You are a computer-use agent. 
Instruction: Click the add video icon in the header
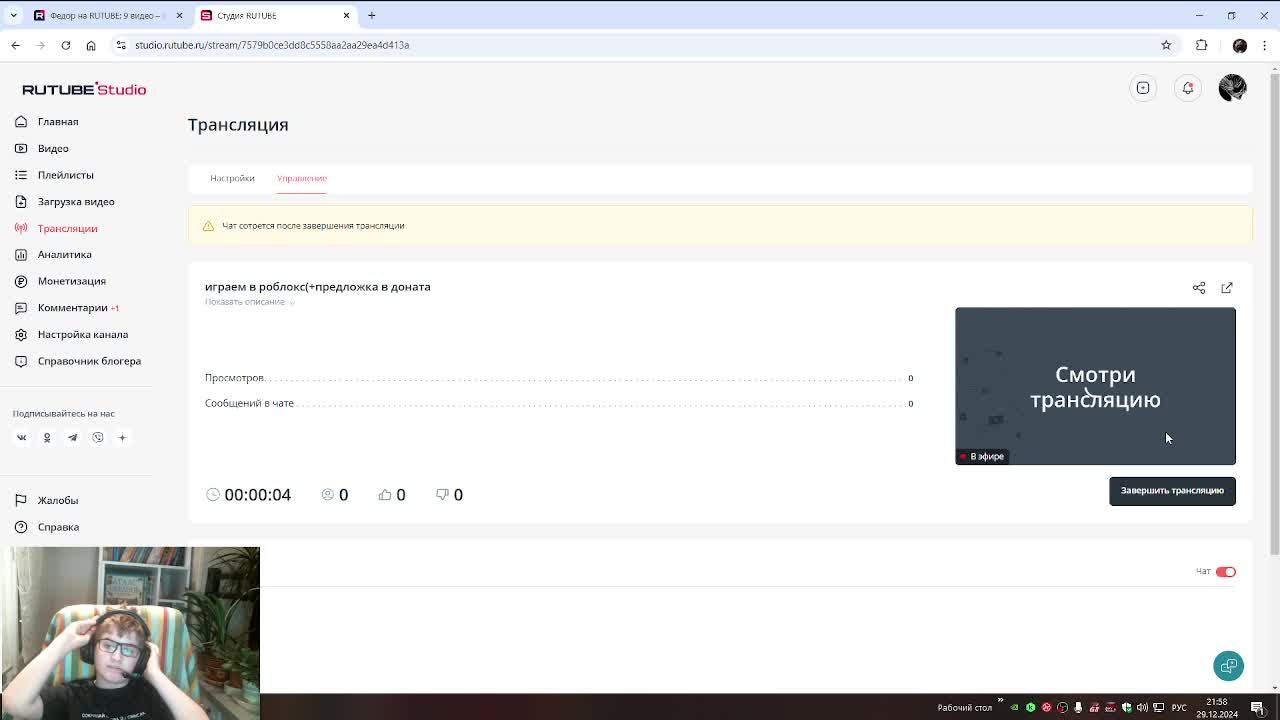pyautogui.click(x=1143, y=88)
